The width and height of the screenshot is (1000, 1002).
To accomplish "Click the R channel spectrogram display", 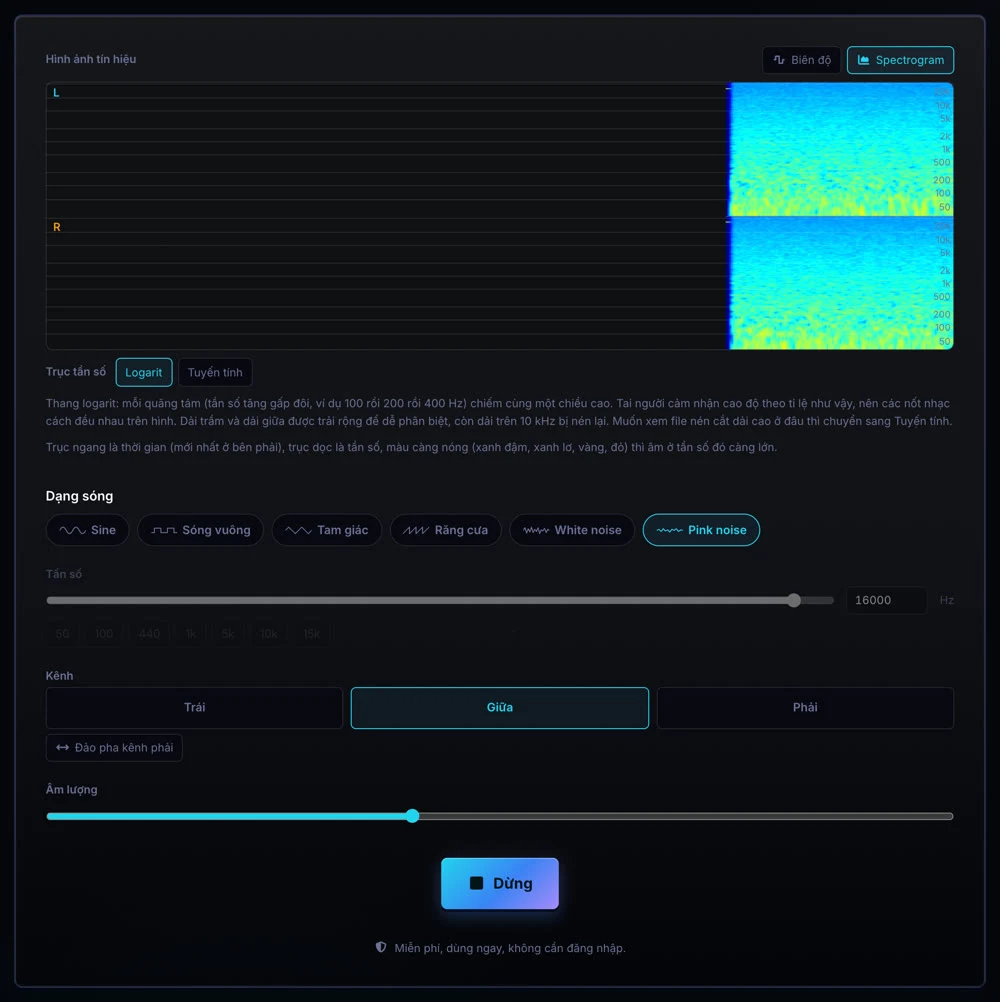I will [500, 283].
